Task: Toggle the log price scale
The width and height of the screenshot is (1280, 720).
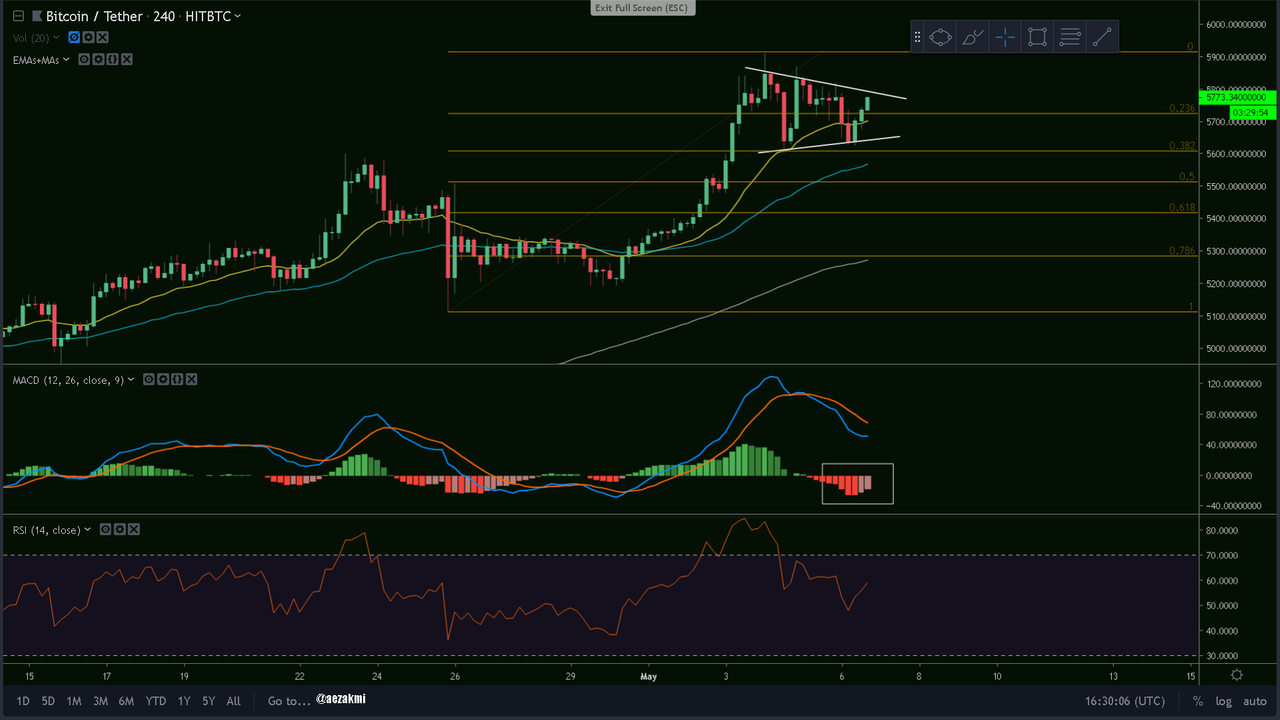Action: pos(1222,701)
